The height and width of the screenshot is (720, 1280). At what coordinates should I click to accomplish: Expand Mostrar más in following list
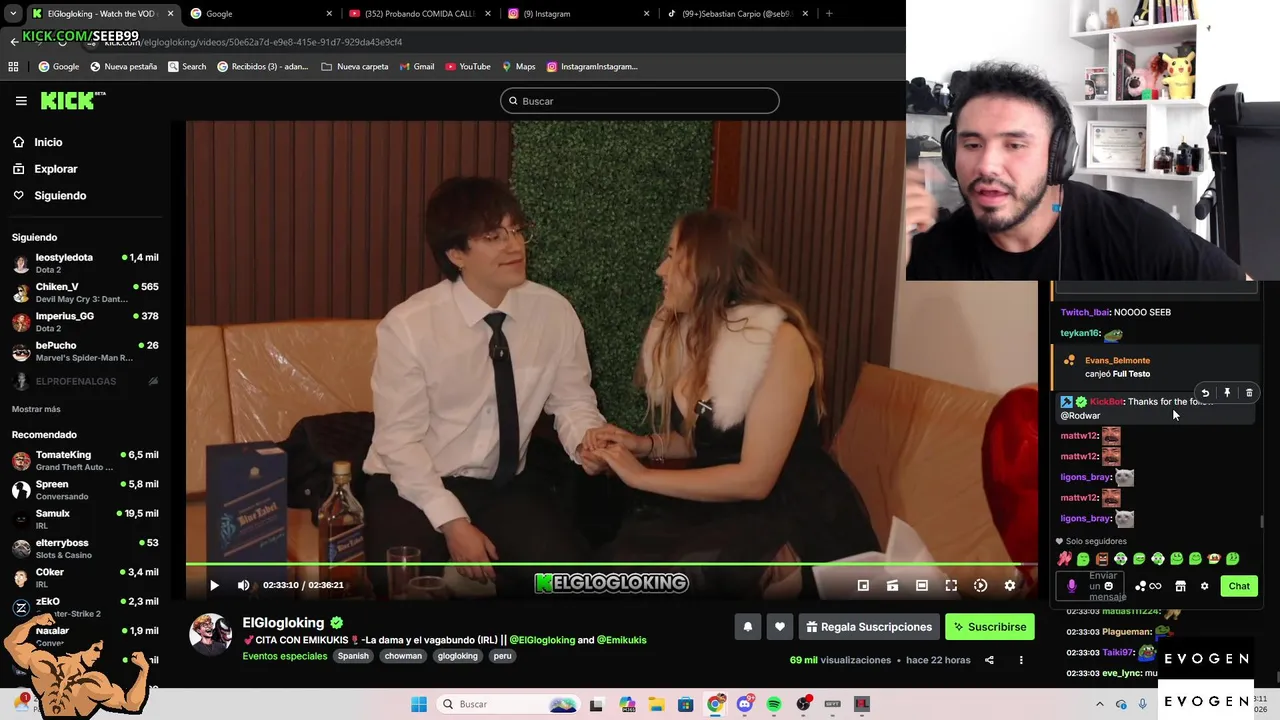[x=36, y=409]
